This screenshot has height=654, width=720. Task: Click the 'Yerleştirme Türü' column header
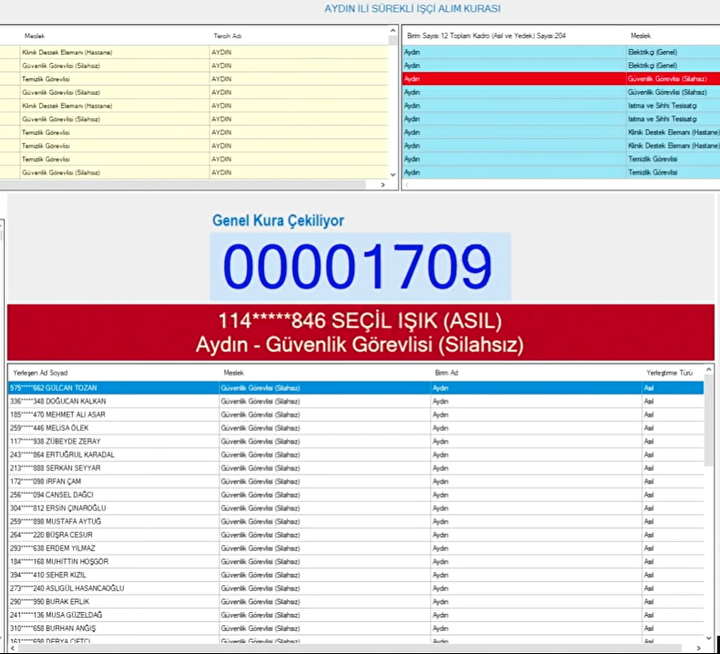coord(669,373)
